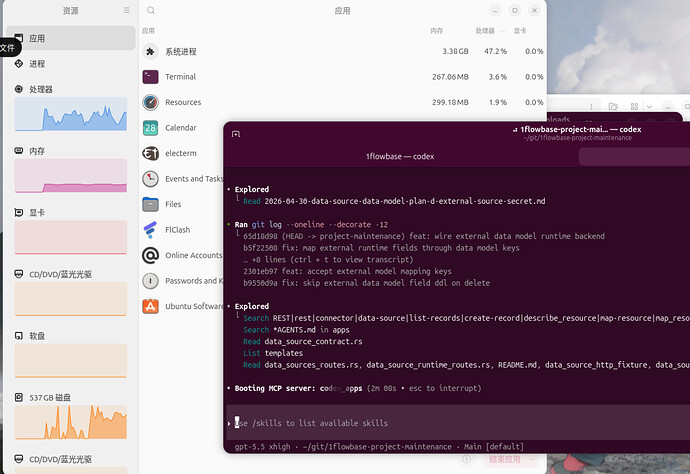This screenshot has width=690, height=474.
Task: Click the 65d18d98 commit line
Action: (x=424, y=236)
